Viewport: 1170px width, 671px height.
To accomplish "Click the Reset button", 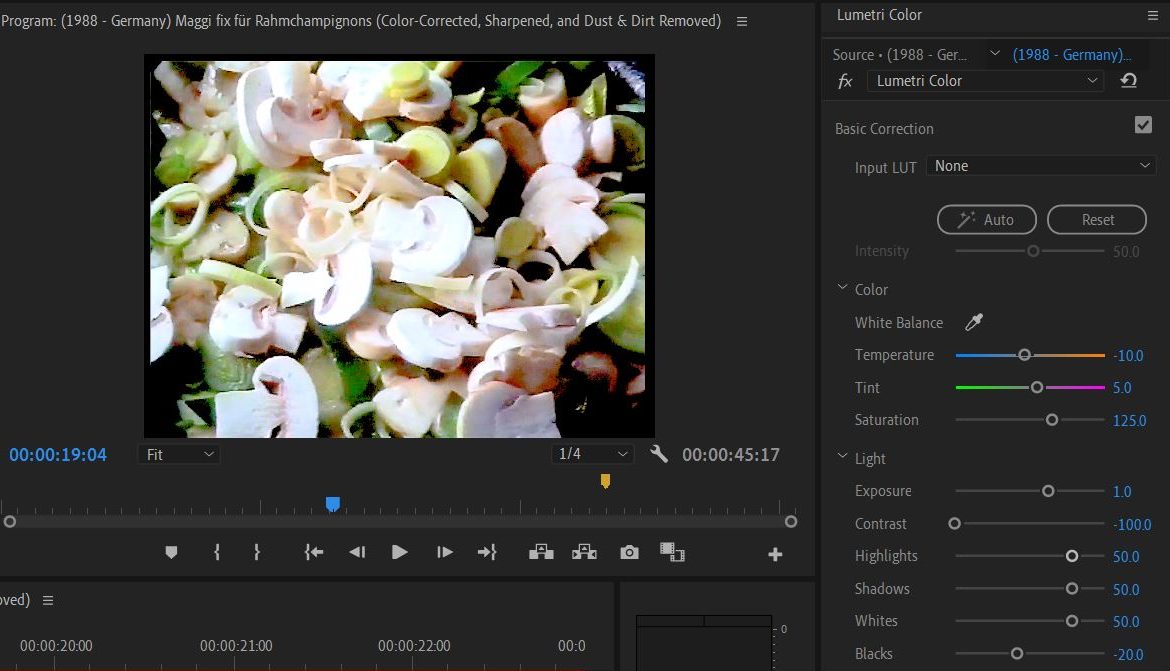I will click(x=1097, y=219).
